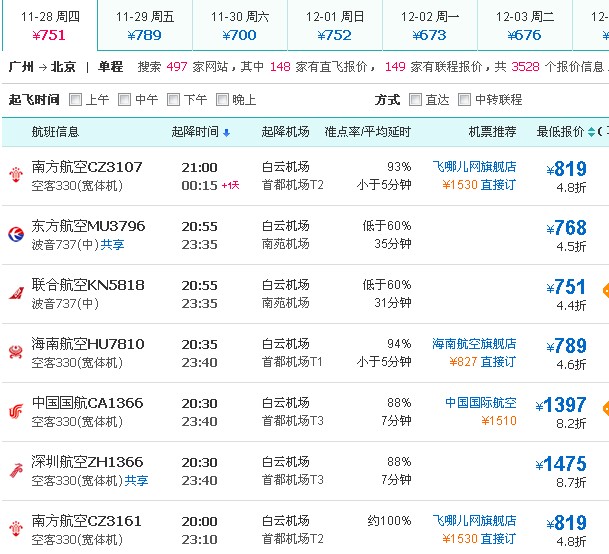
Task: Switch to the 12-01 周日 ¥752 tab
Action: point(335,25)
